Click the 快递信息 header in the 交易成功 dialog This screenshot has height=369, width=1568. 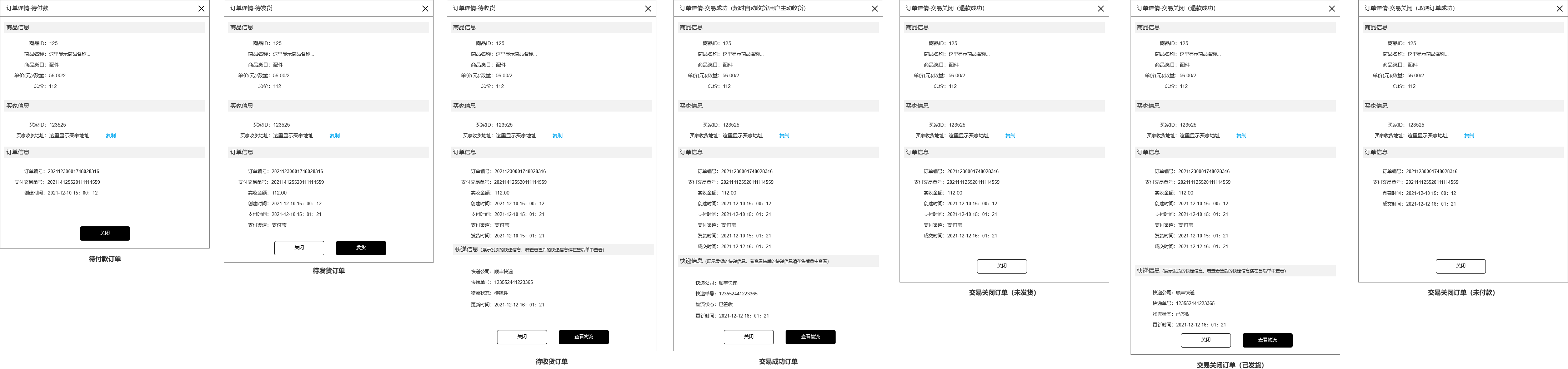[x=778, y=261]
